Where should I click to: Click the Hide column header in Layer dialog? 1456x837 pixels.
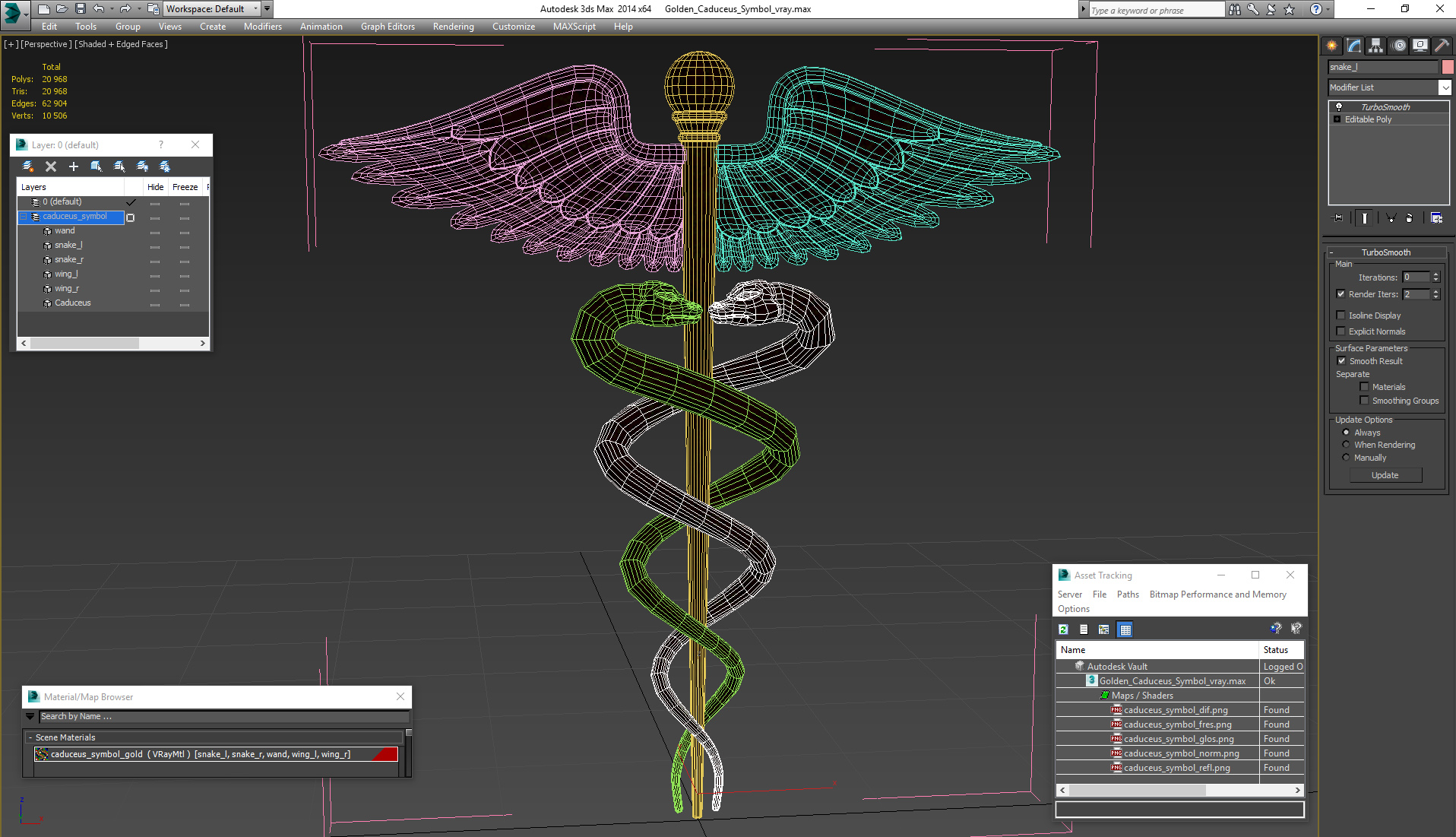tap(155, 187)
